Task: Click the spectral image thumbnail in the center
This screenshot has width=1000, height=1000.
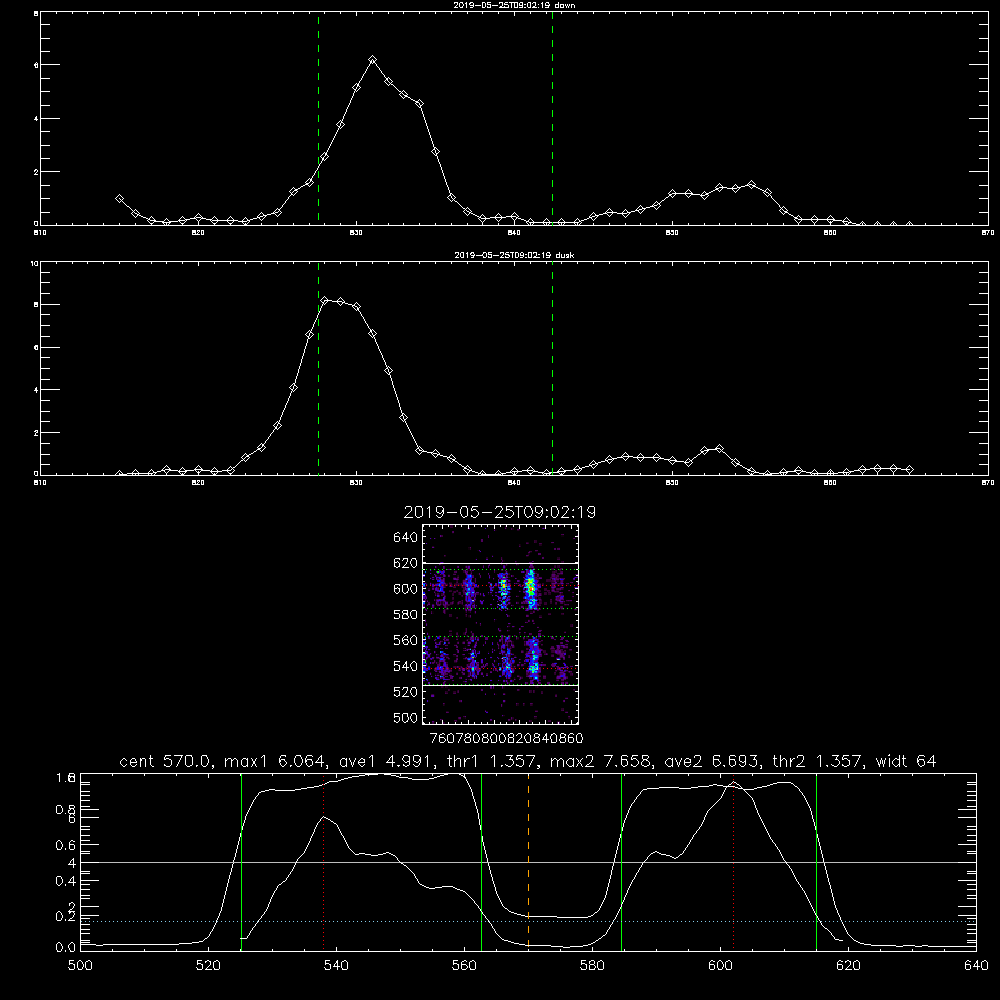Action: [x=500, y=624]
